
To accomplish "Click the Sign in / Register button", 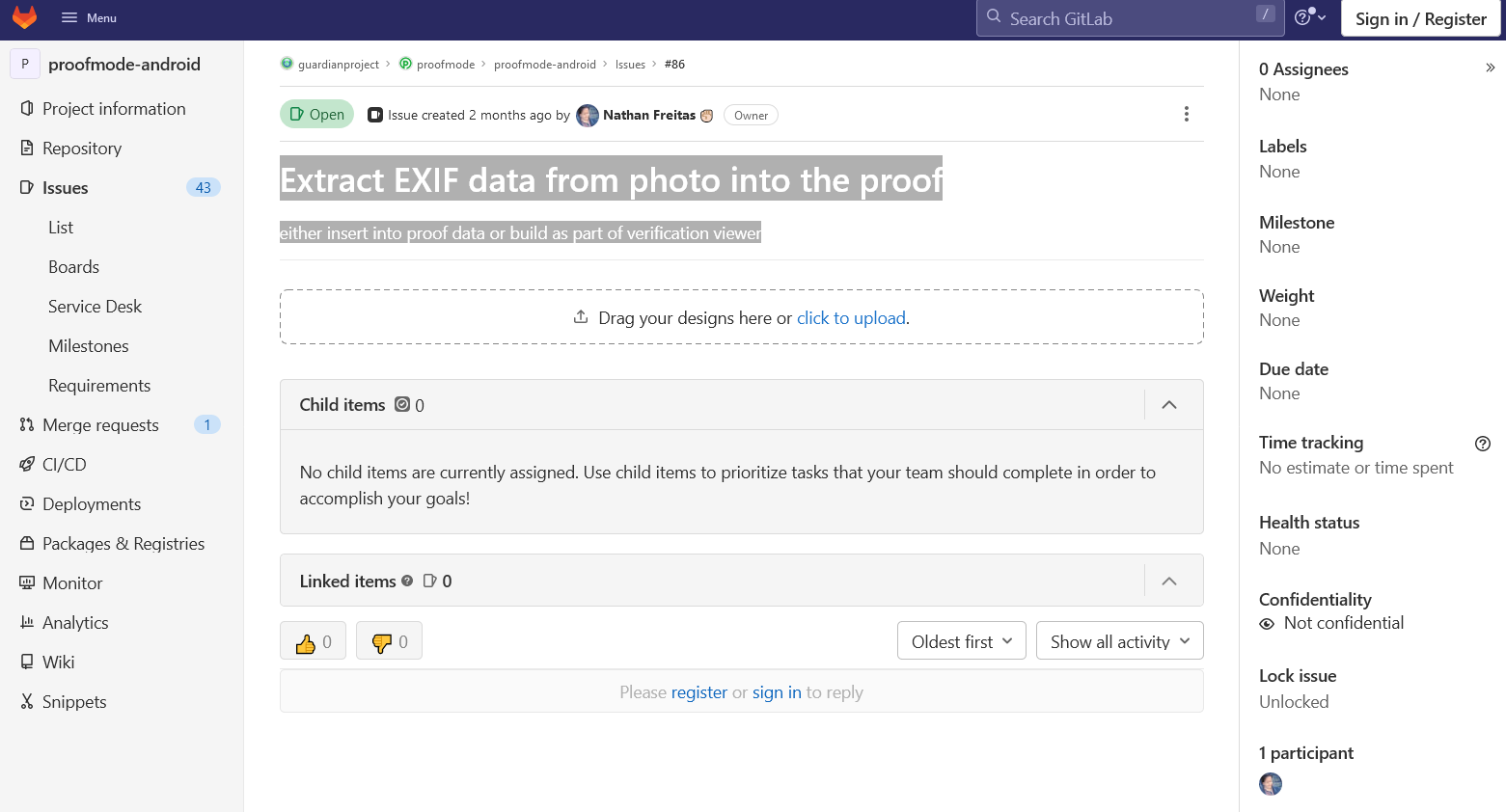I will coord(1420,19).
